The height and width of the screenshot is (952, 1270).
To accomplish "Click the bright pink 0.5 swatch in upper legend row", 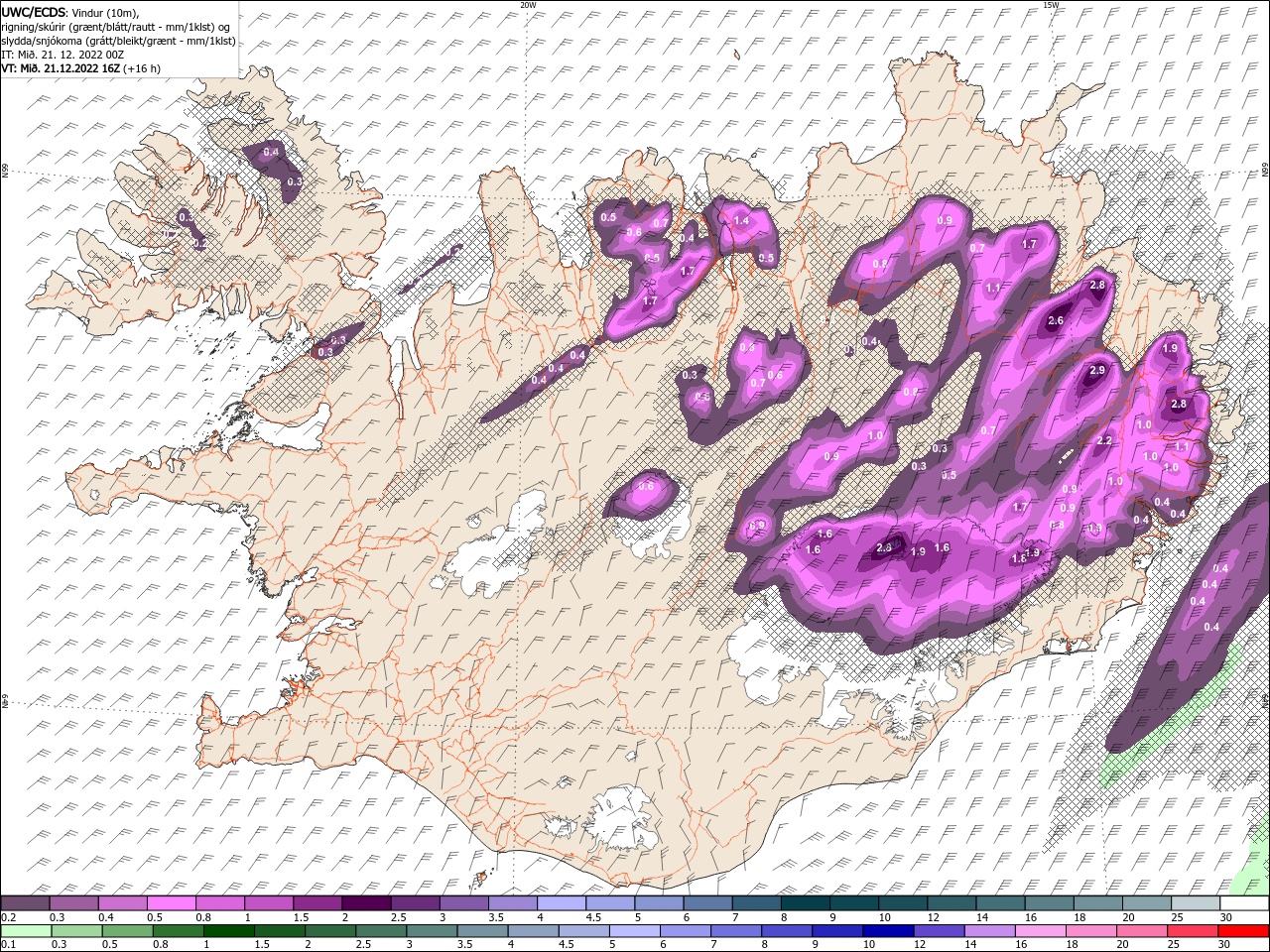I will coord(172,903).
